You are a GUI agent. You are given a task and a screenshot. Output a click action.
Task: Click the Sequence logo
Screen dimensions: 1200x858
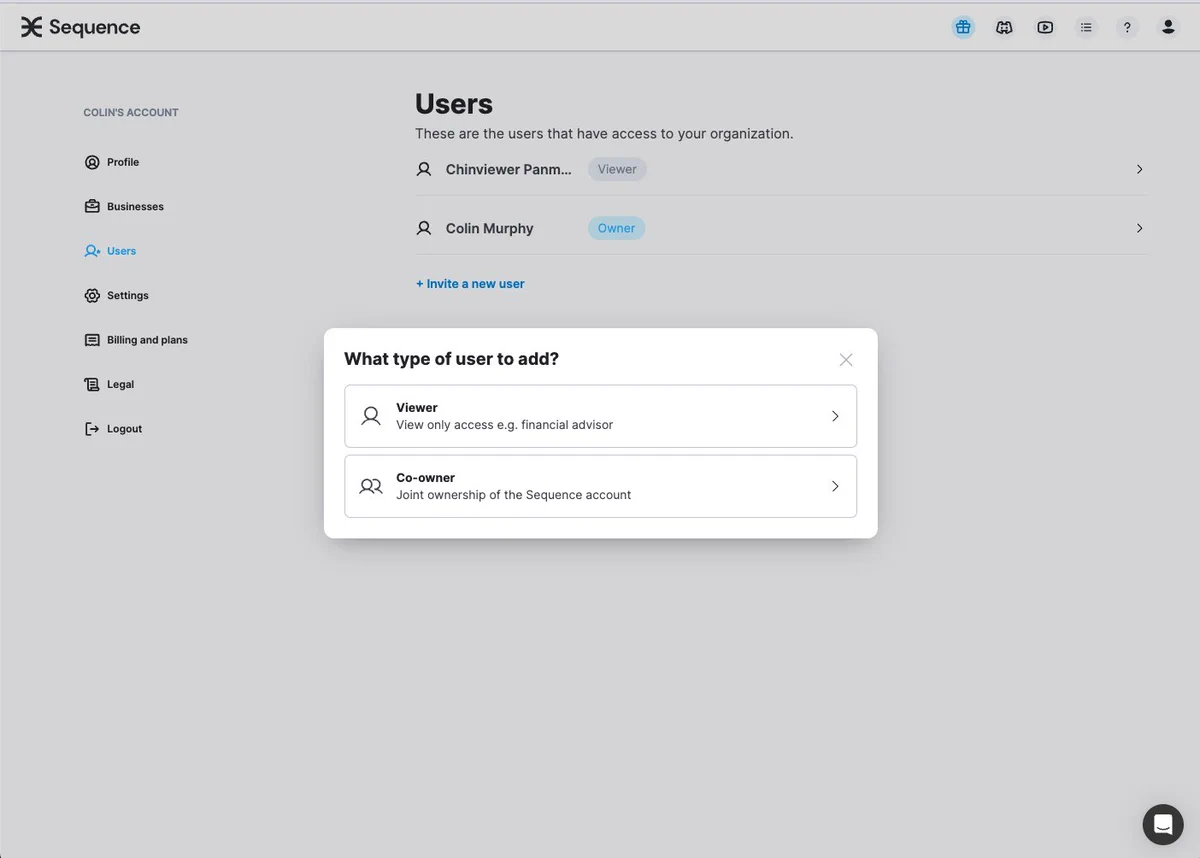click(x=80, y=27)
